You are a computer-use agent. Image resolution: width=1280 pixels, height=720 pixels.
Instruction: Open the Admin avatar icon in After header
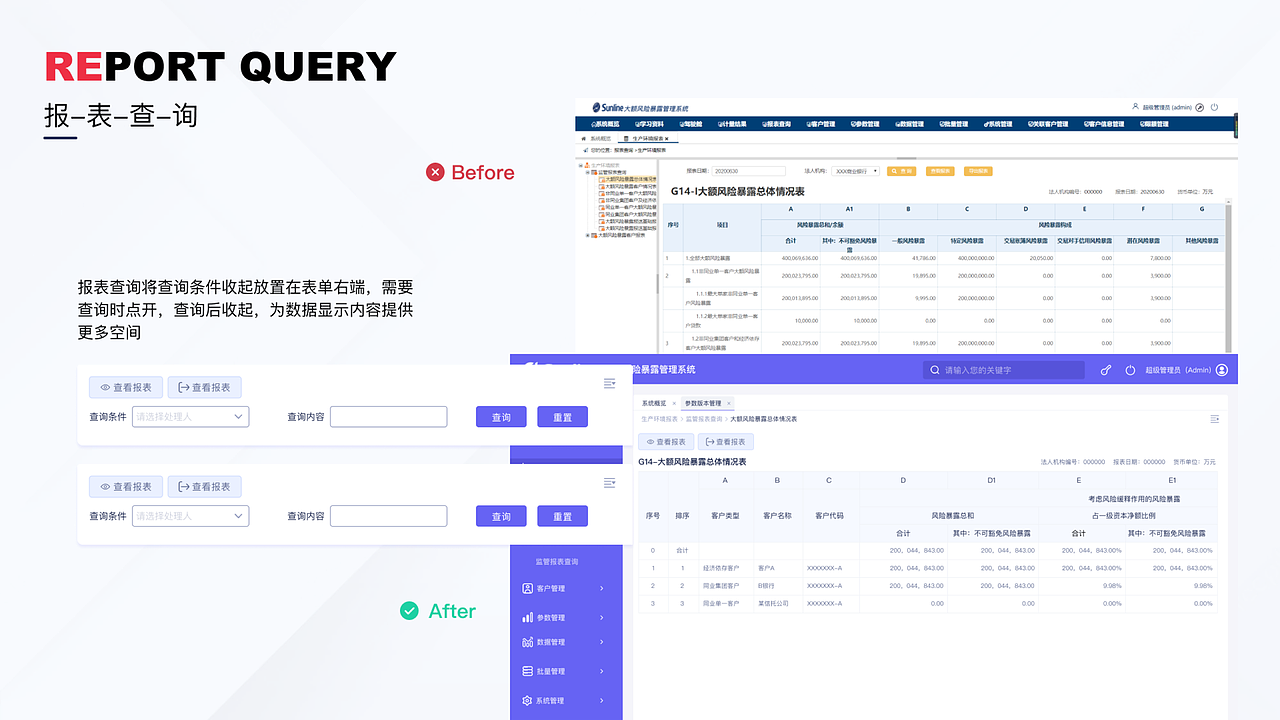point(1222,370)
